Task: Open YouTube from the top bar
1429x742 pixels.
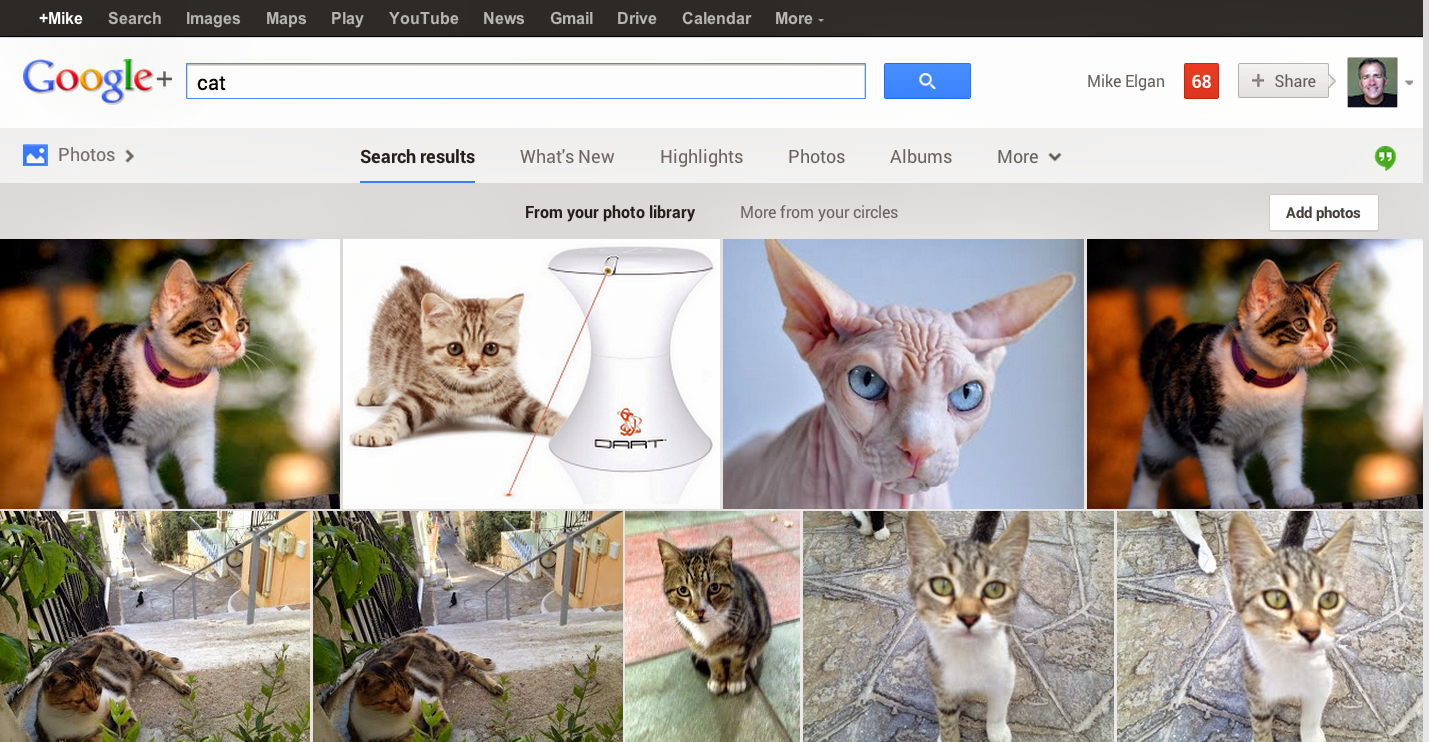Action: (x=423, y=18)
